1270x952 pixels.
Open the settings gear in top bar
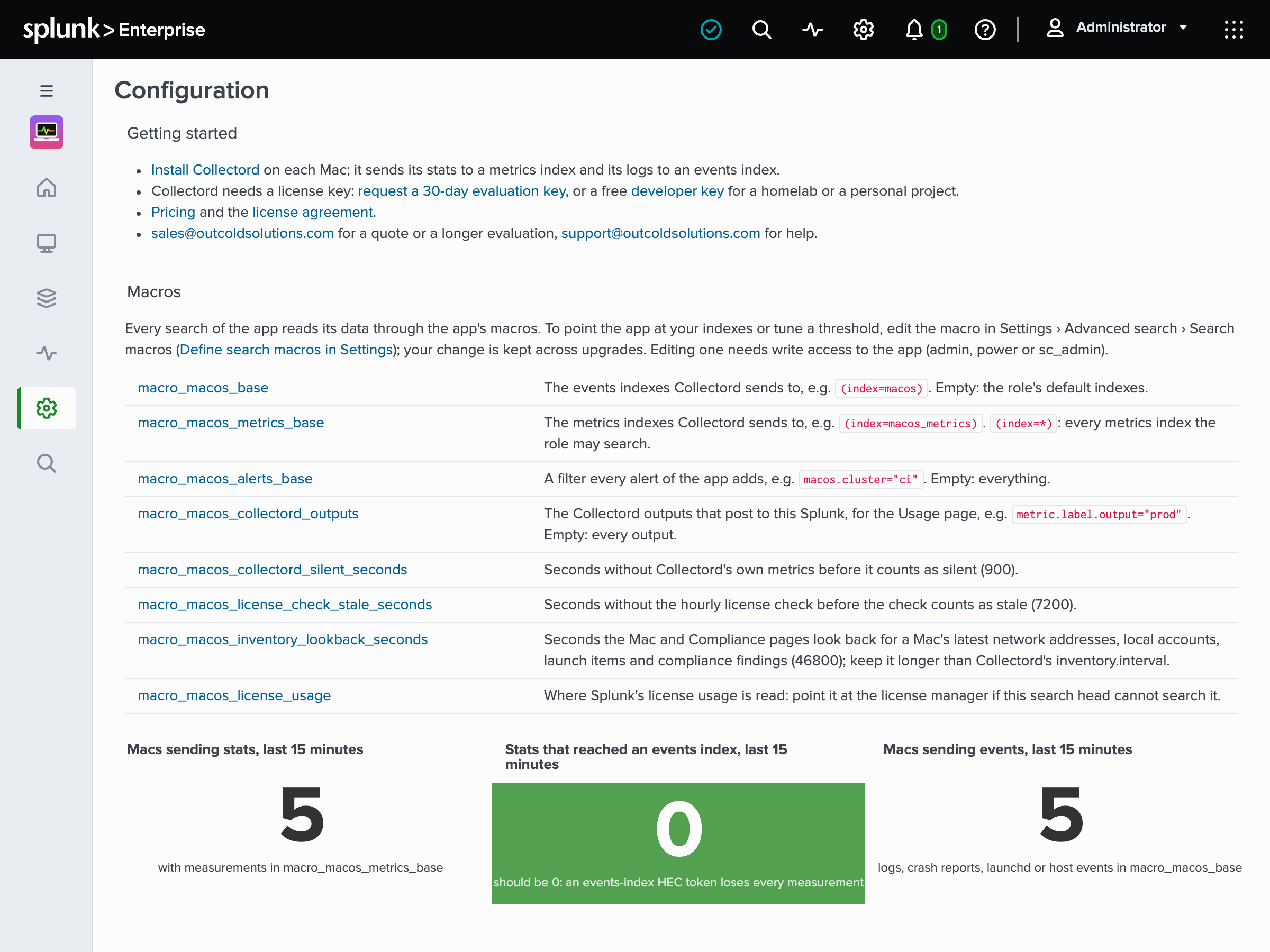point(863,29)
